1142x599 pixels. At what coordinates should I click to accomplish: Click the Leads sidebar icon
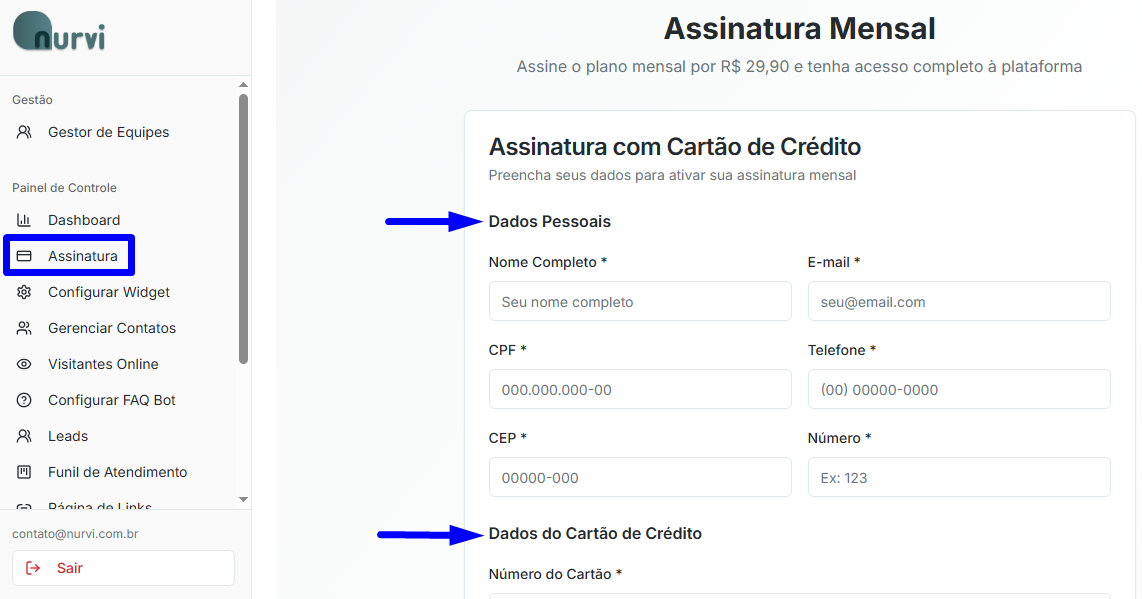25,436
